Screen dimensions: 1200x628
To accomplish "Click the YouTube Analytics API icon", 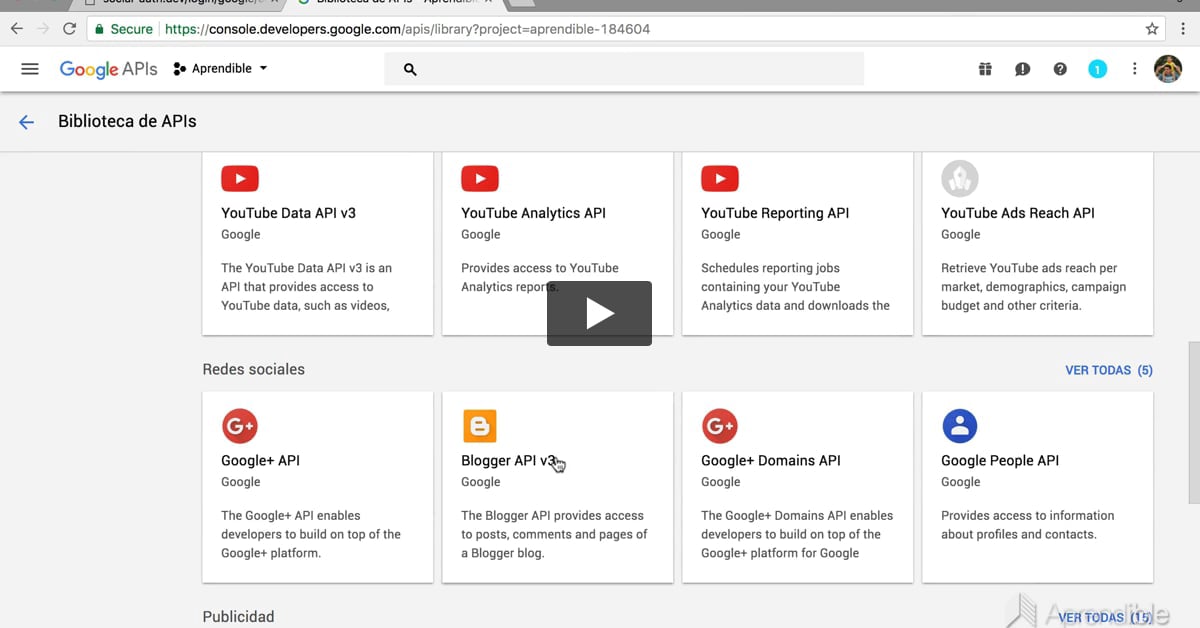I will (480, 179).
